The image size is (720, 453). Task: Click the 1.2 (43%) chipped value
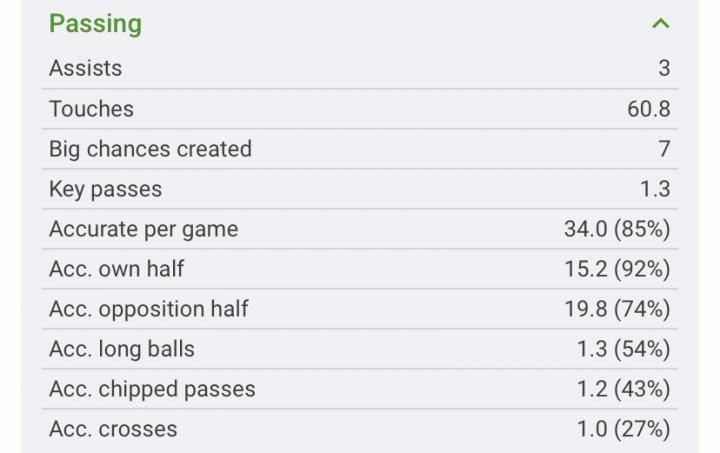(622, 389)
